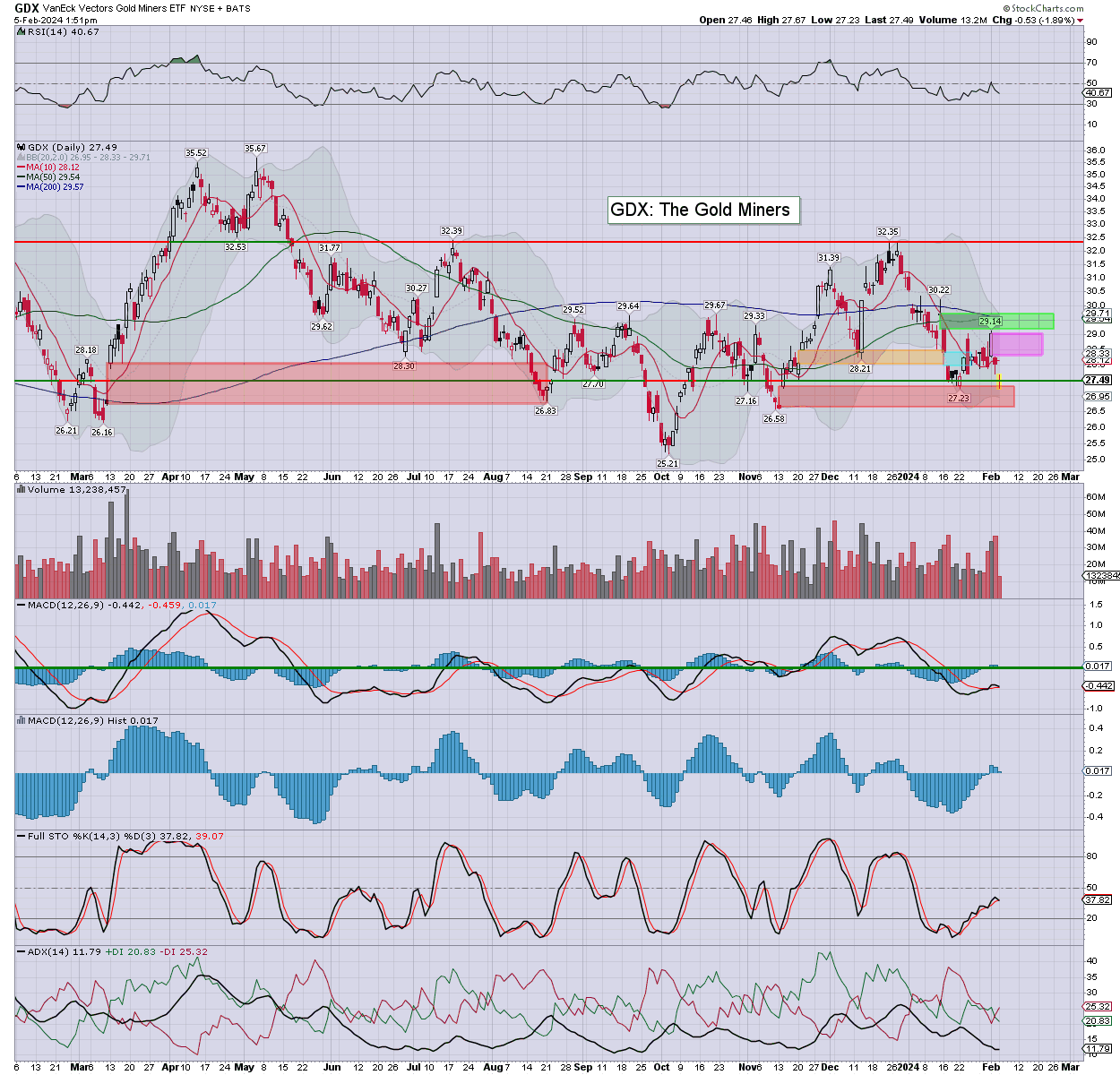The height and width of the screenshot is (1075, 1120).
Task: Click the Volume panel histogram icon
Action: (22, 490)
